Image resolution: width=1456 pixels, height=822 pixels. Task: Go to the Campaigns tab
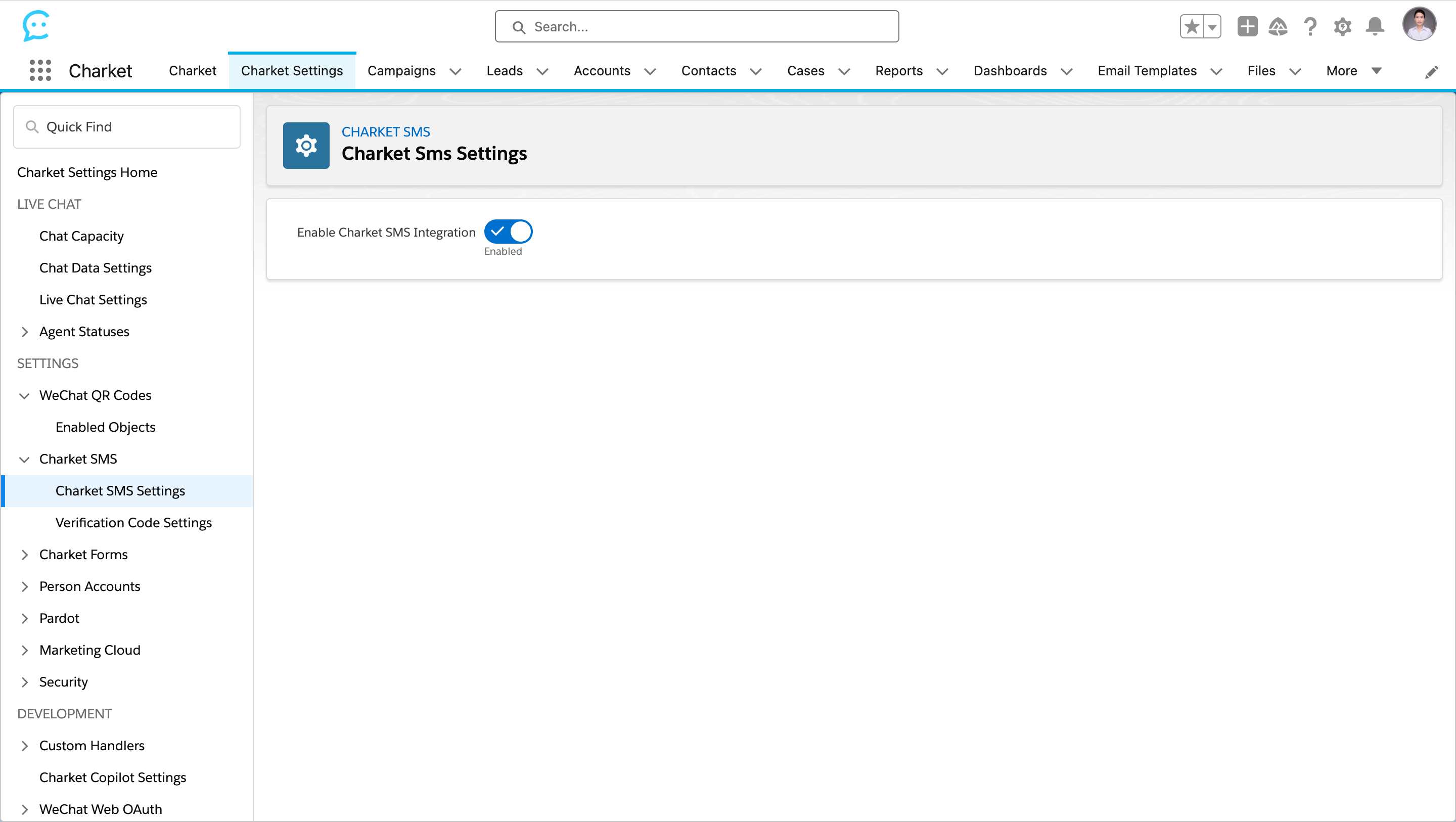pyautogui.click(x=401, y=71)
